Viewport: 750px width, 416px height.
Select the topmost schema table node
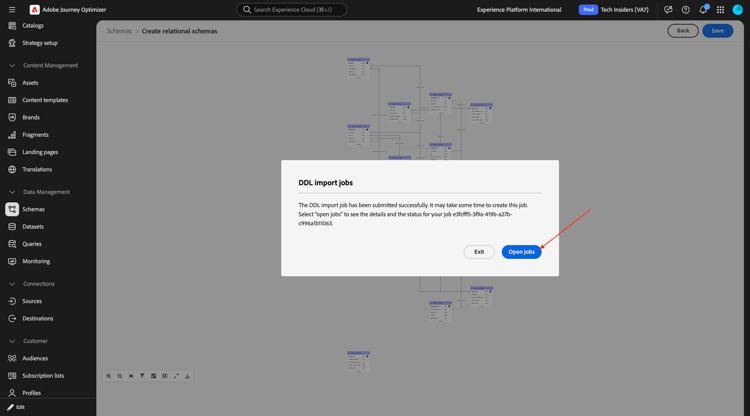tap(358, 68)
